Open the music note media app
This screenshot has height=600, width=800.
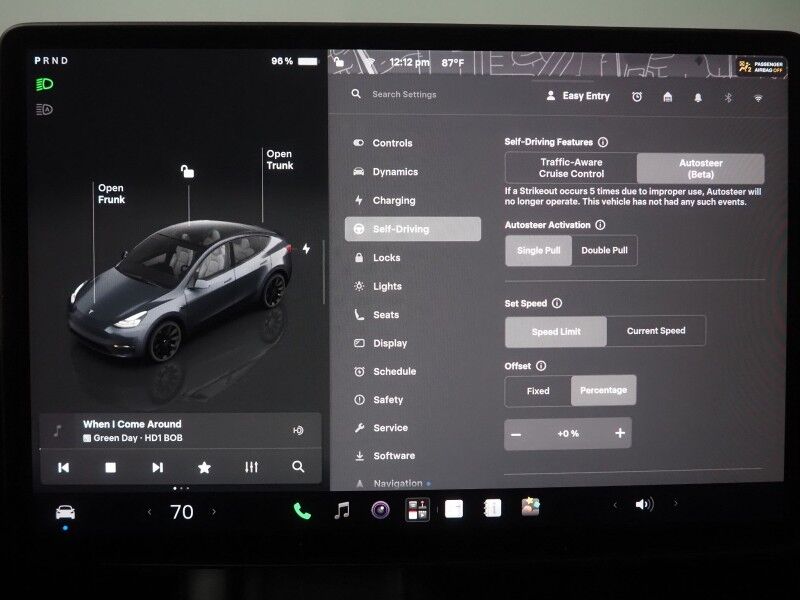coord(342,510)
